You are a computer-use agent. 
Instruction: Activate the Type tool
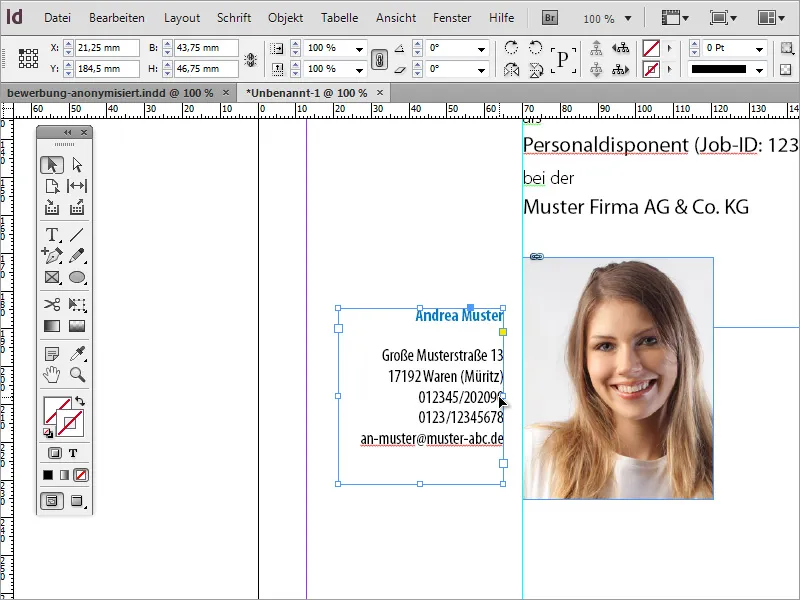coord(52,235)
